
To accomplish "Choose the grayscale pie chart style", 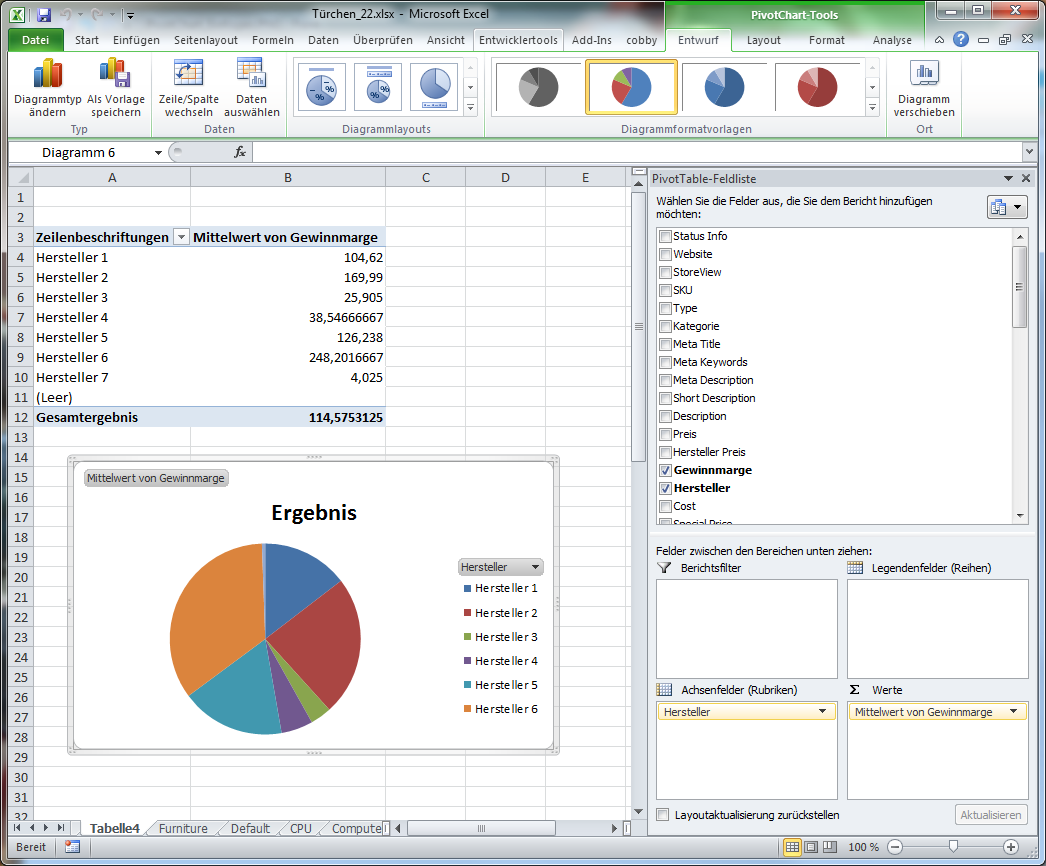I will tap(538, 87).
